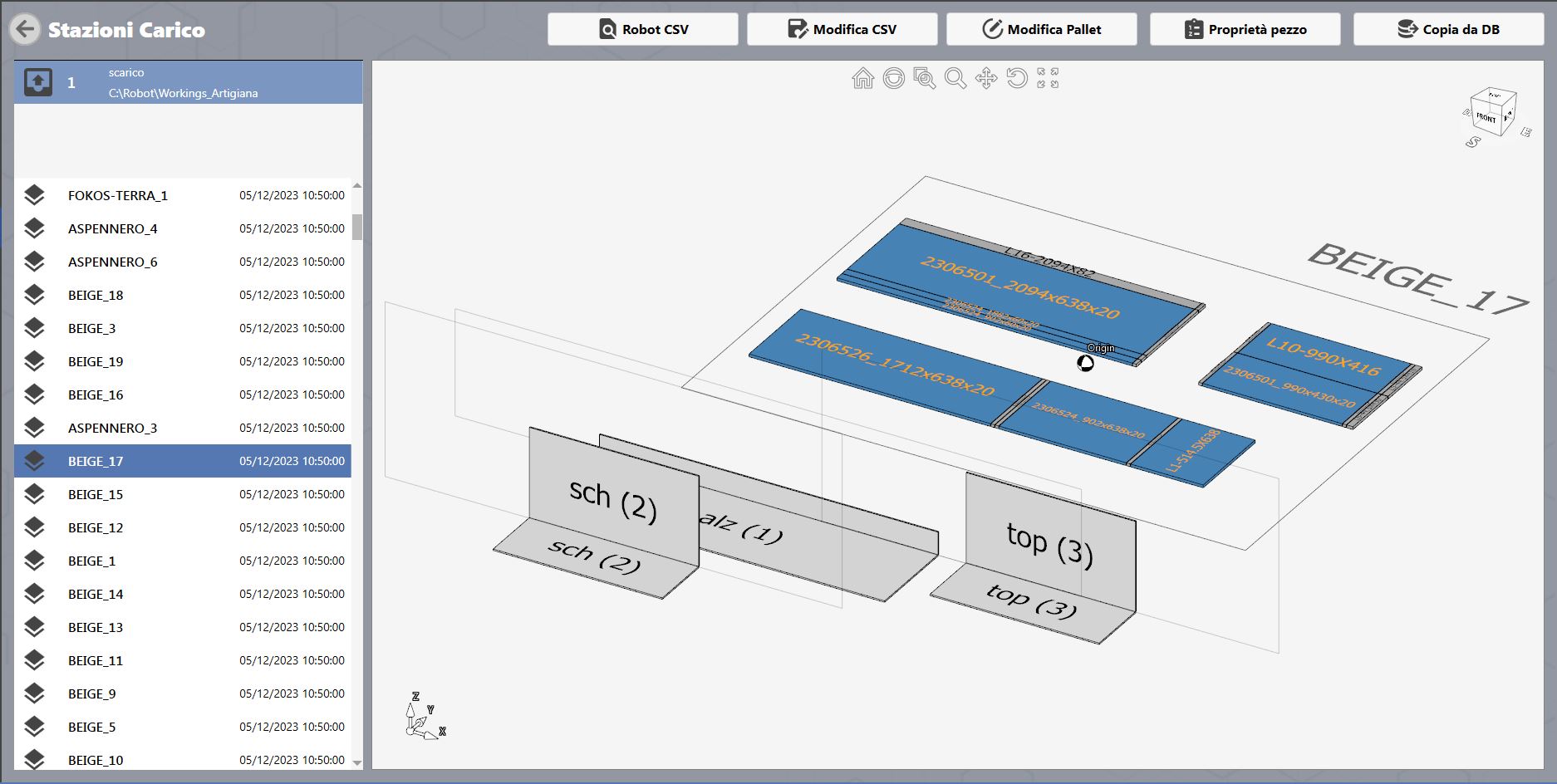Click the rotate view tool

point(1017,78)
